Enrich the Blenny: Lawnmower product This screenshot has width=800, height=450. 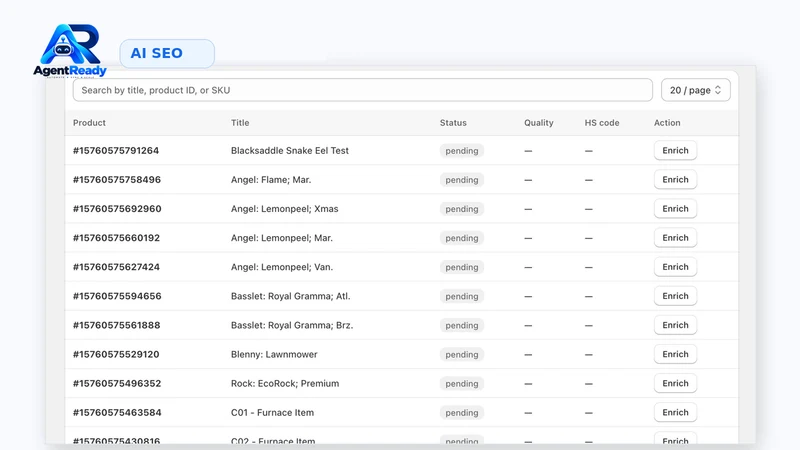[676, 354]
